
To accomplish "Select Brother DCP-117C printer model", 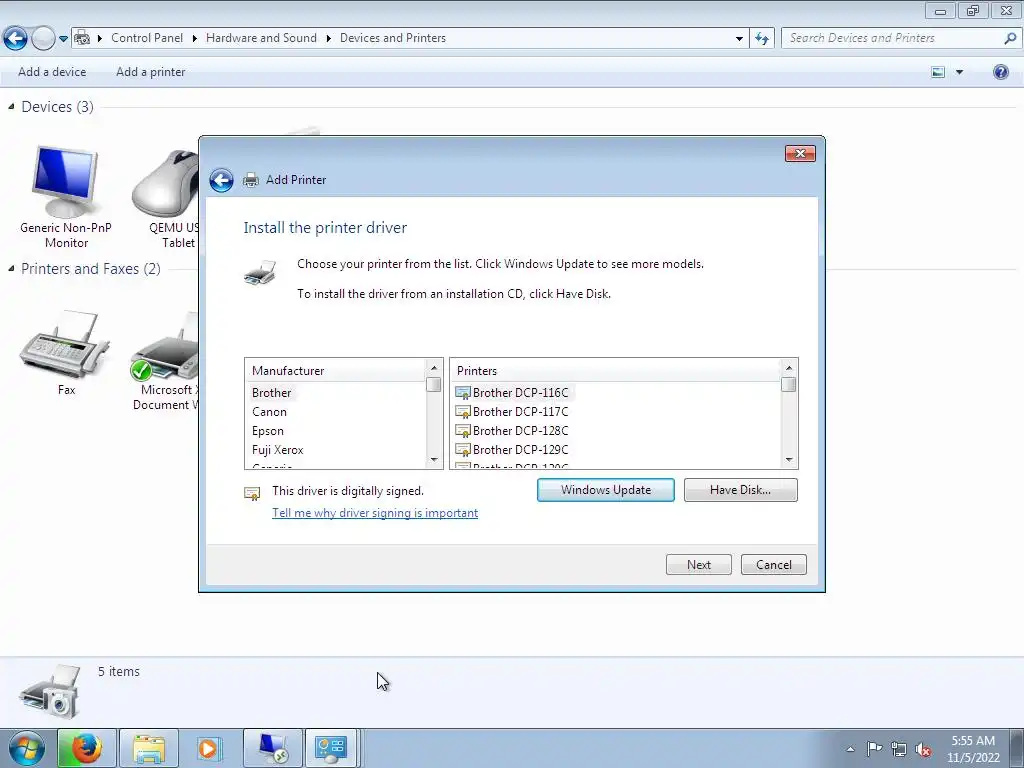I will click(520, 412).
